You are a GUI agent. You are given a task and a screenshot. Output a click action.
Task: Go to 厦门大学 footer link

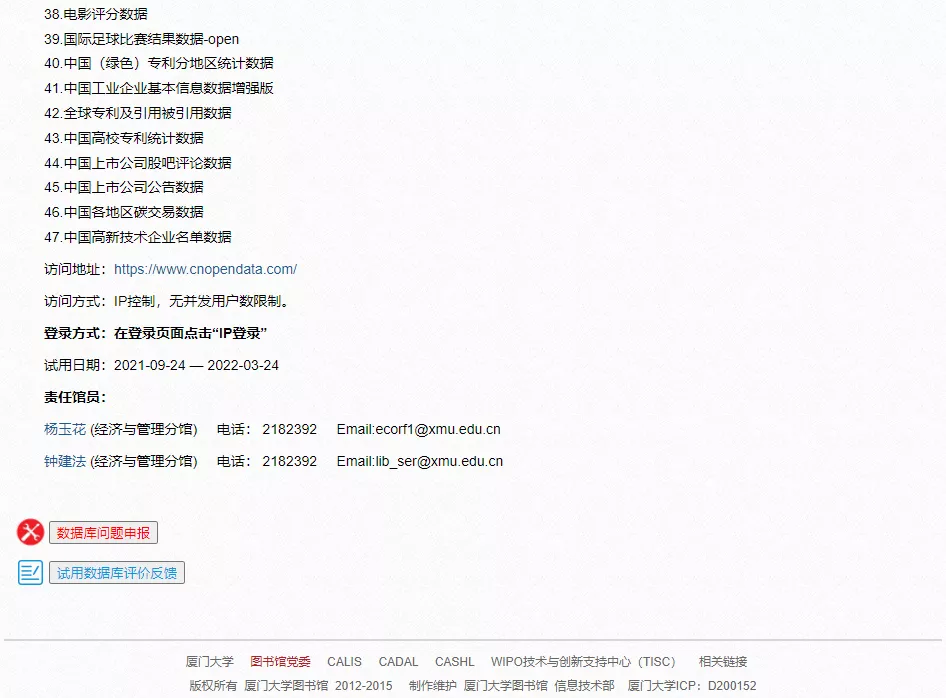coord(209,662)
